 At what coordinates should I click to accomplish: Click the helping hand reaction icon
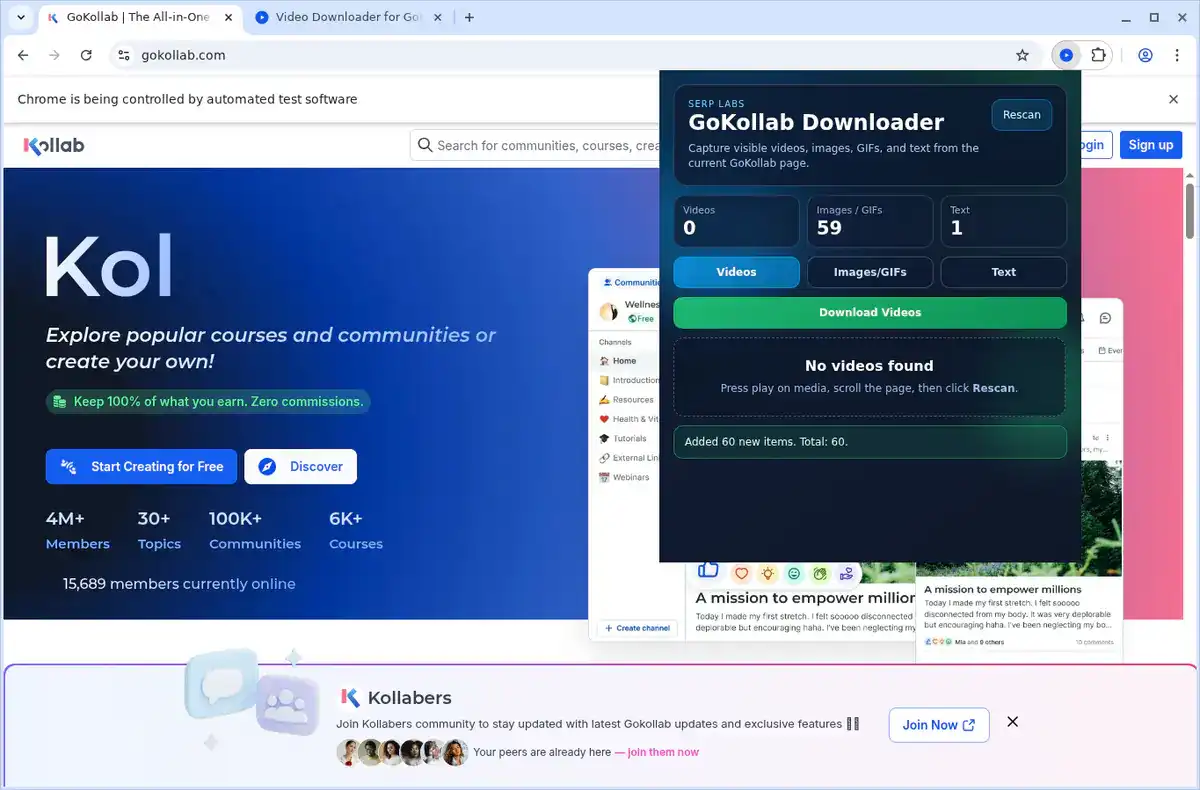[x=847, y=574]
